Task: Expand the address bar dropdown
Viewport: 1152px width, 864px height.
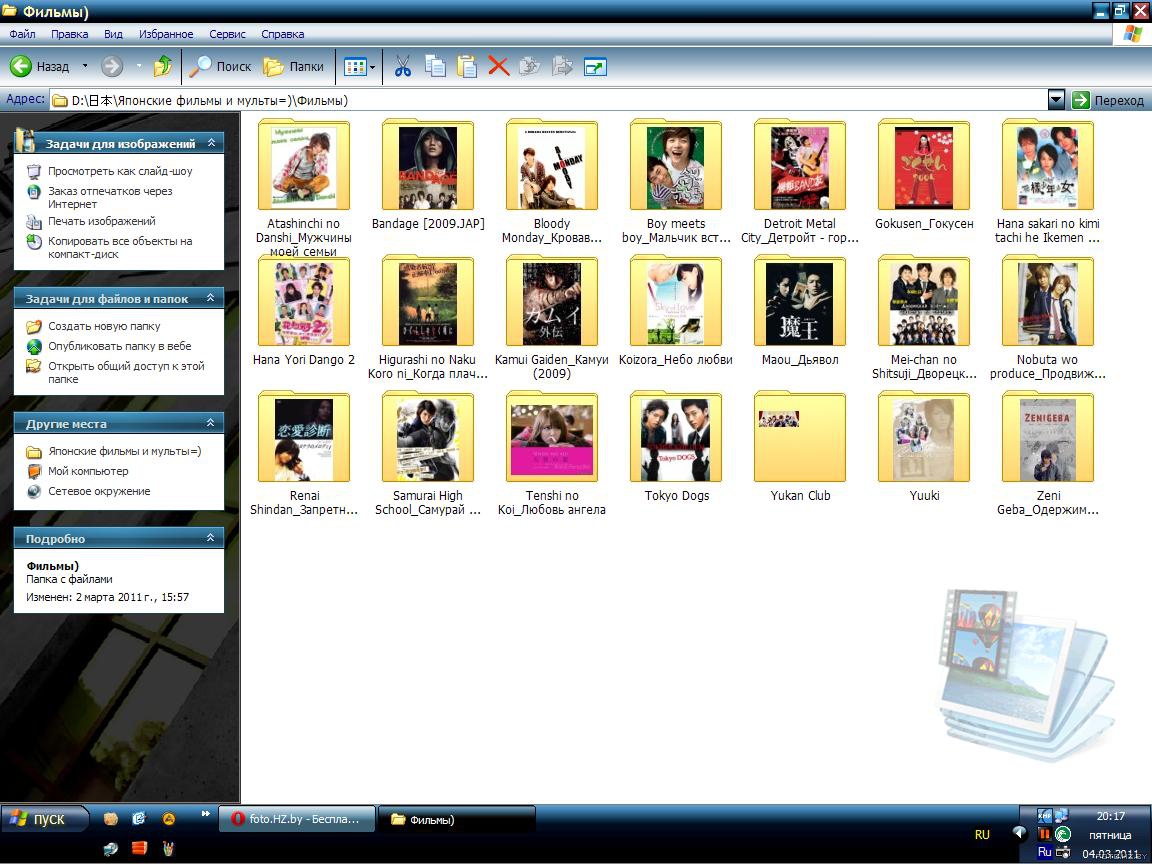Action: [1056, 100]
